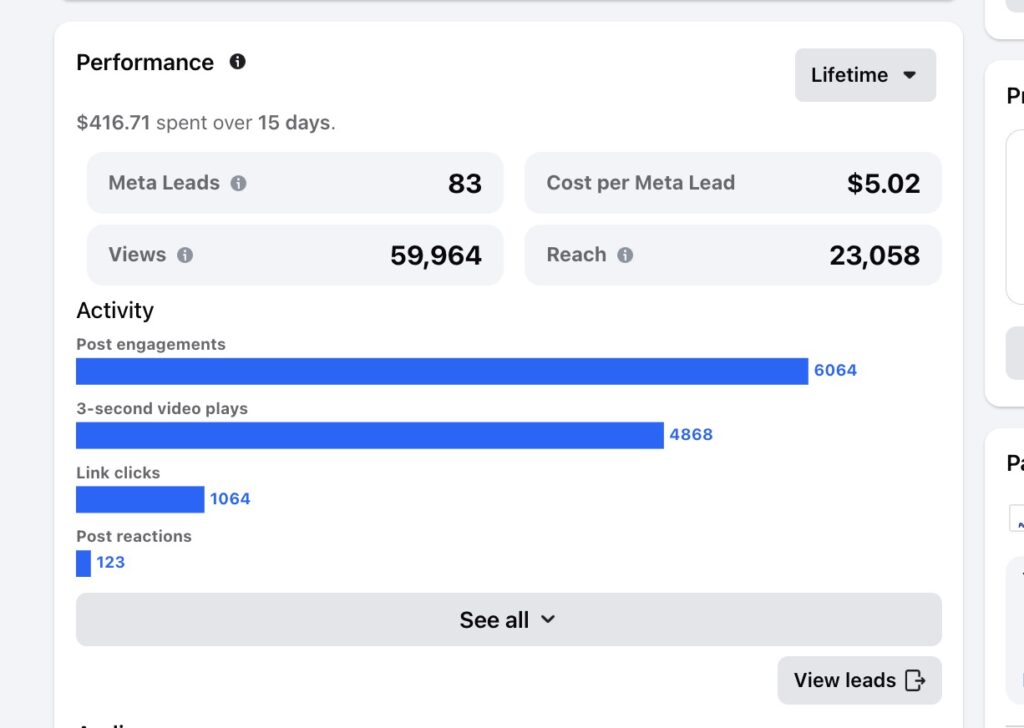This screenshot has height=728, width=1024.
Task: Open the Lifetime date range dropdown
Action: [x=864, y=75]
